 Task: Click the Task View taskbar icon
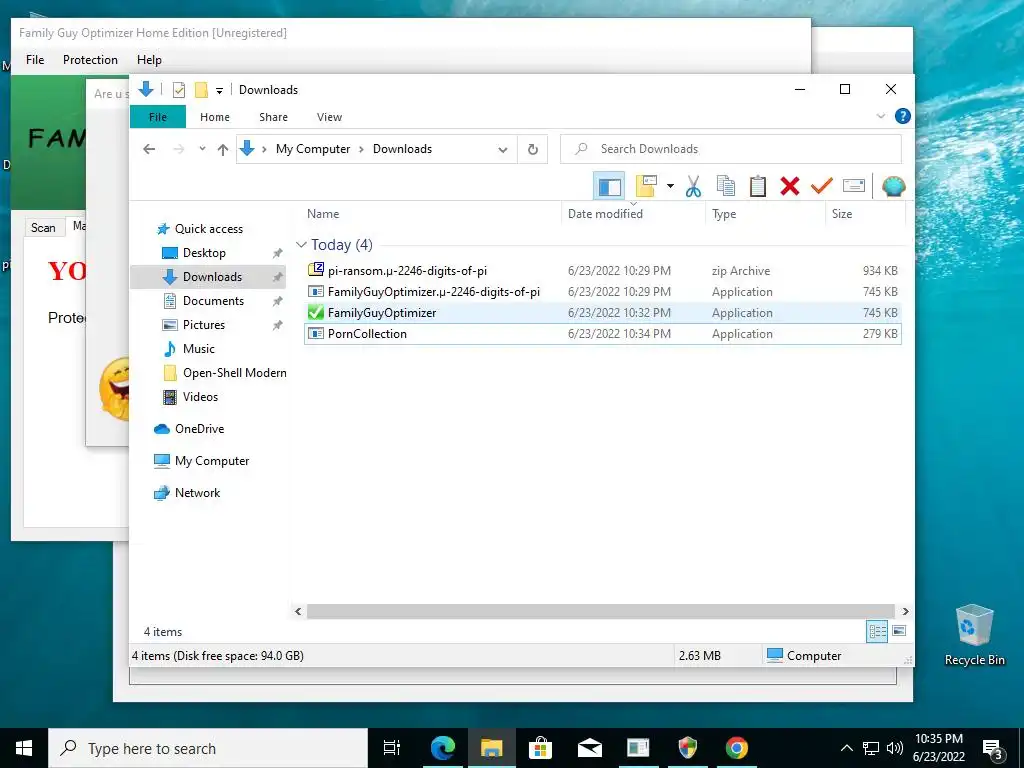pyautogui.click(x=391, y=748)
